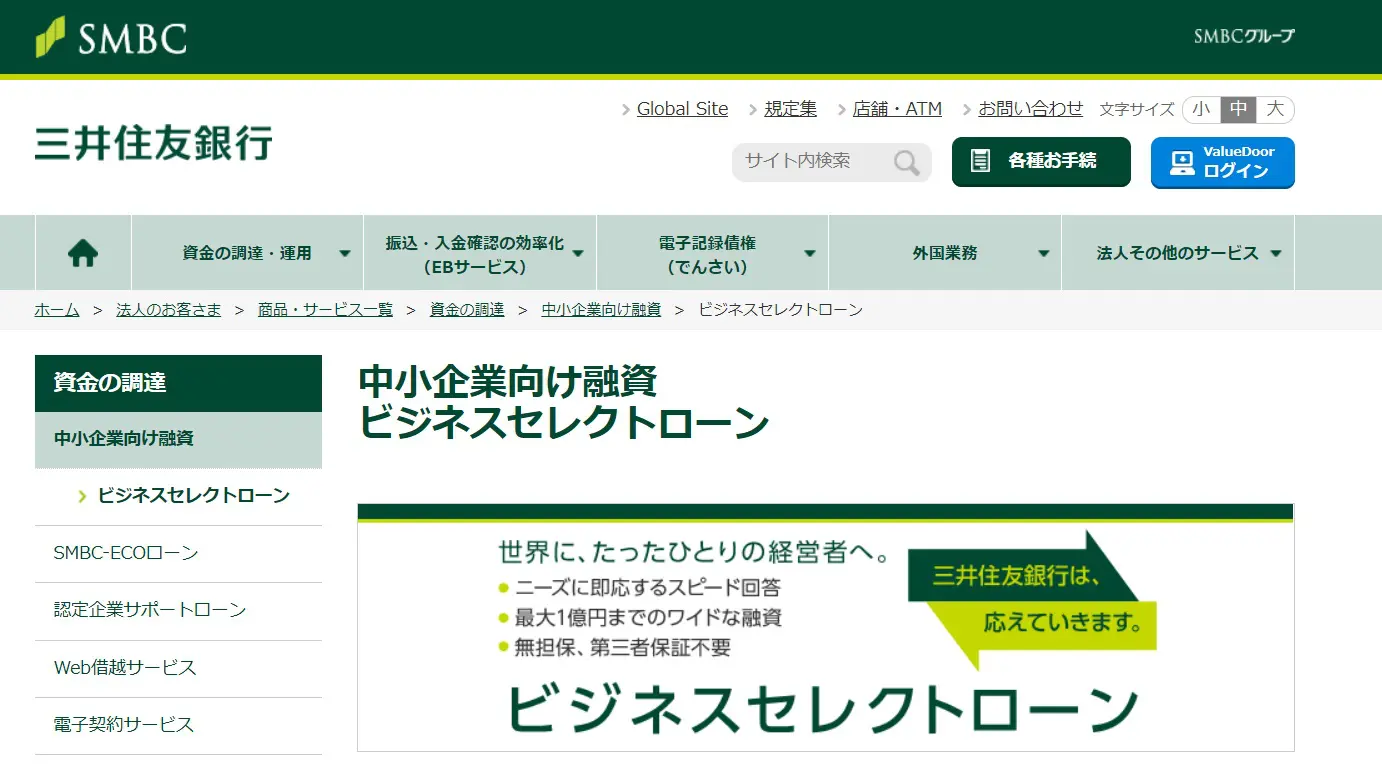Viewport: 1382px width, 769px height.
Task: Open 振込・入金確認の効率化 menu
Action: coord(479,254)
